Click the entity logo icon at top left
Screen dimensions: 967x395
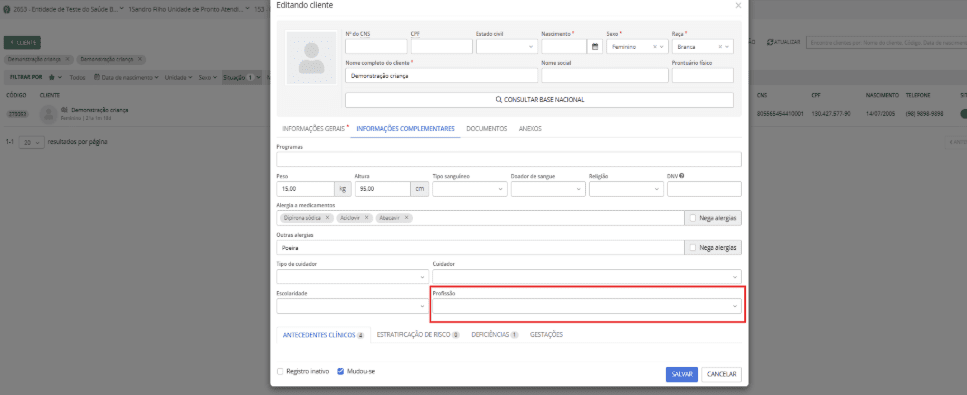(6, 9)
